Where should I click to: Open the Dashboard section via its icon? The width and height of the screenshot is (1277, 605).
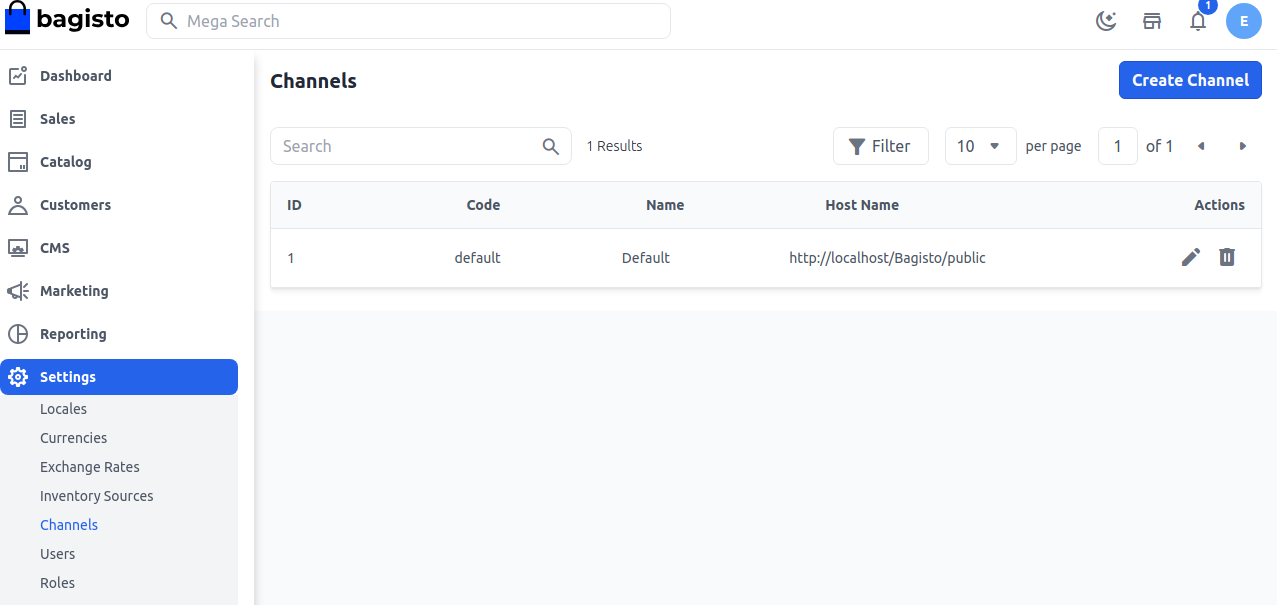(x=17, y=75)
